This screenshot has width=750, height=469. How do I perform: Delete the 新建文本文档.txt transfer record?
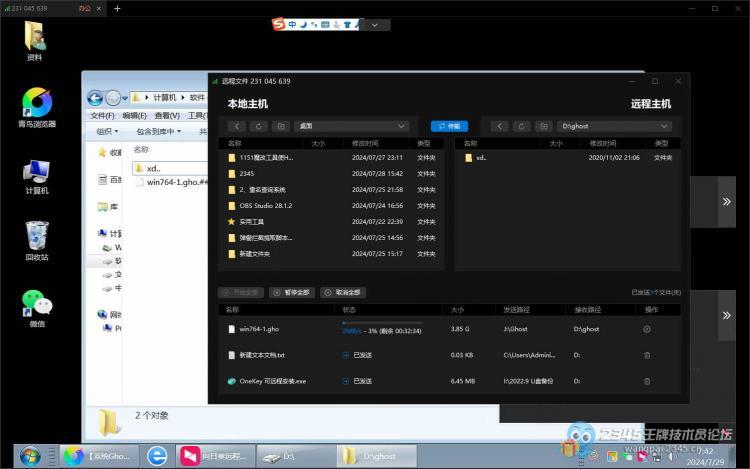point(646,355)
